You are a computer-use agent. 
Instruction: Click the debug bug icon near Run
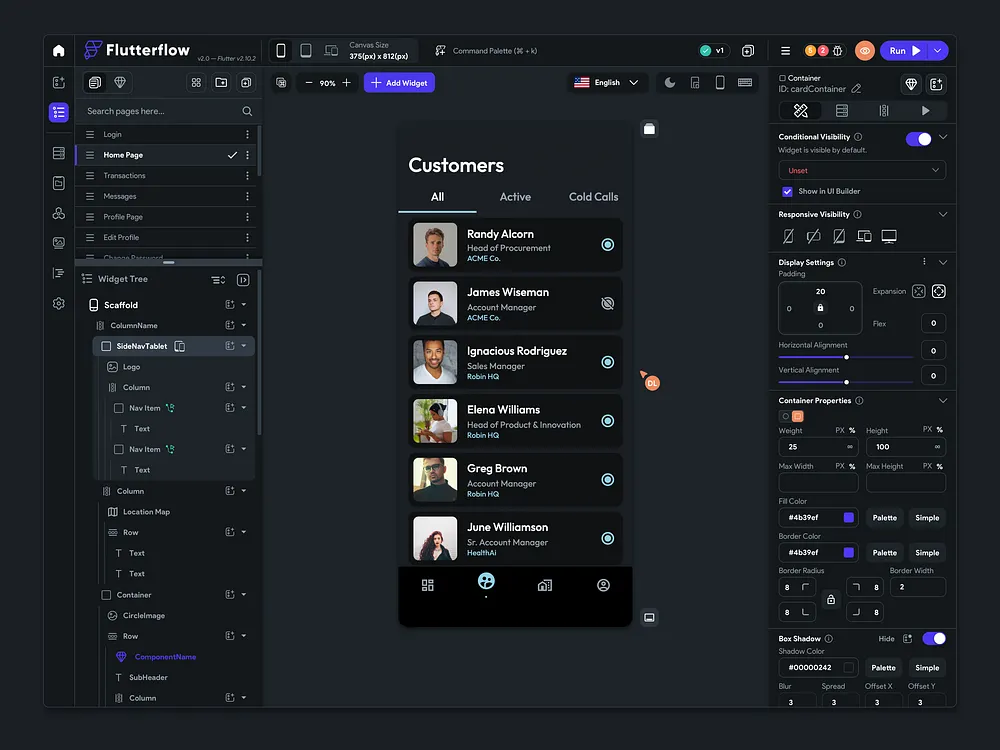pos(837,50)
